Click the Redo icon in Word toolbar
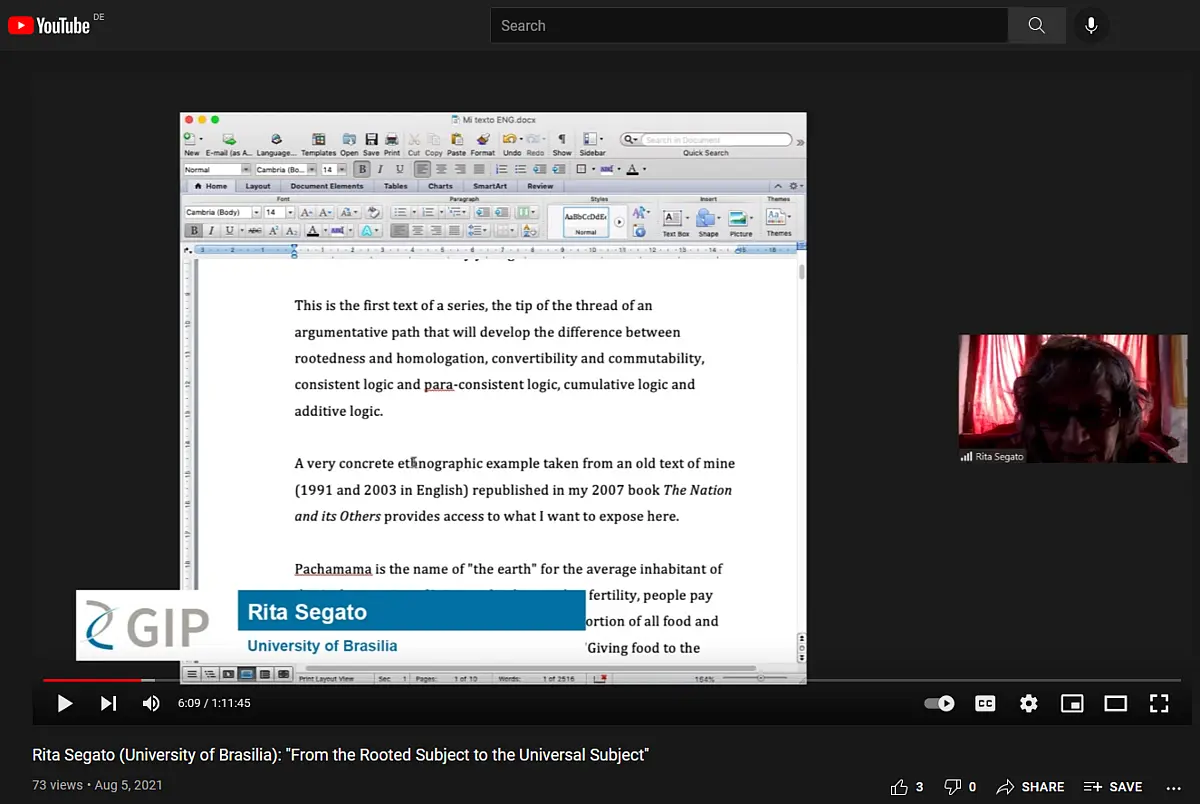Image resolution: width=1200 pixels, height=804 pixels. coord(535,139)
